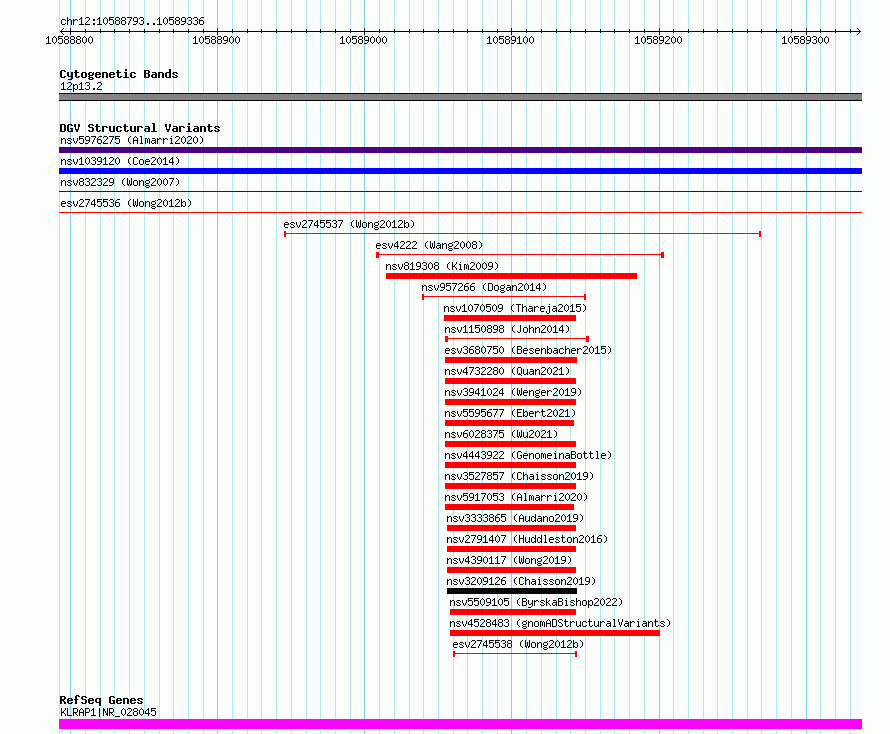Click the nsv6028375 (Wu2021) label

point(501,434)
